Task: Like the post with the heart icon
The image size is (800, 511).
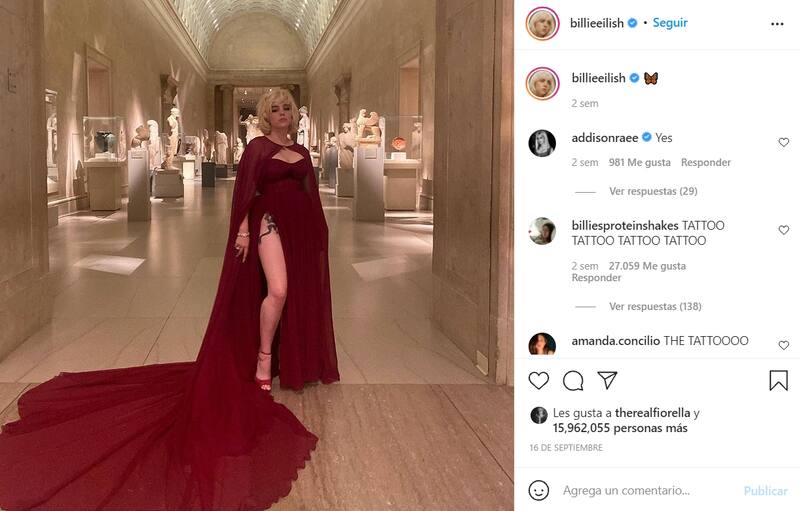Action: click(538, 380)
